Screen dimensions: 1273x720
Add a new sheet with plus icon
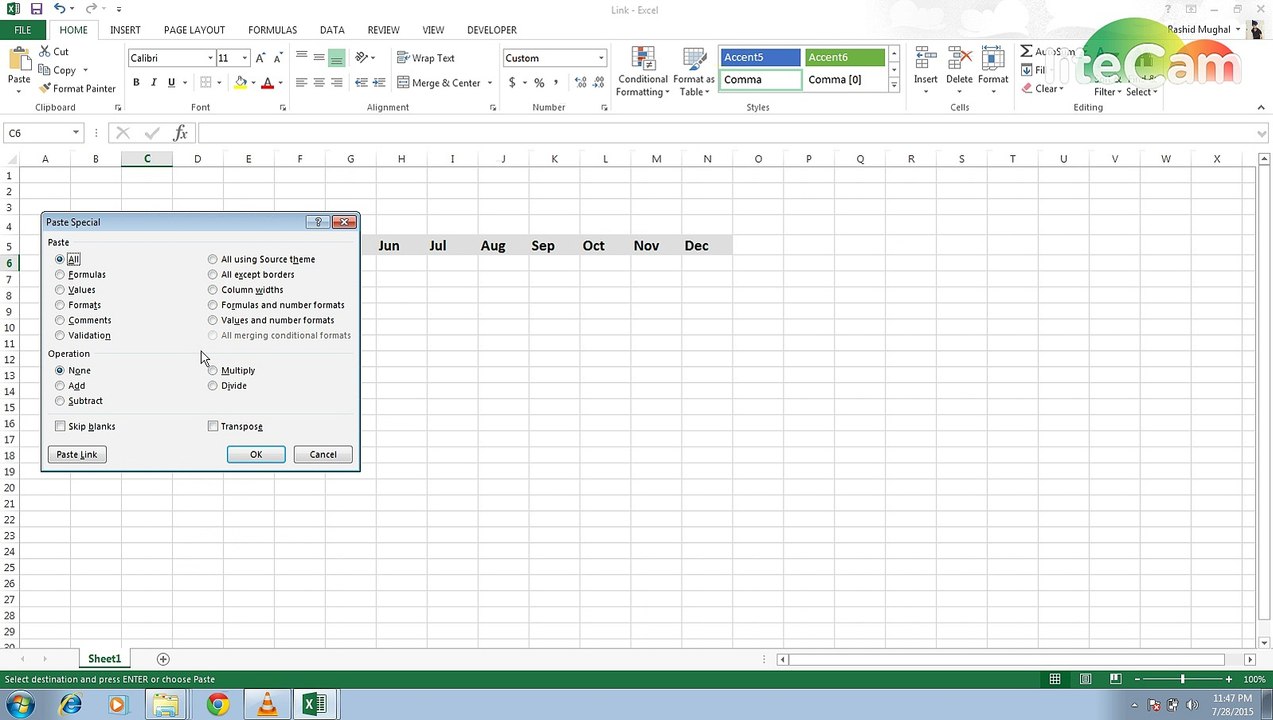(x=163, y=659)
